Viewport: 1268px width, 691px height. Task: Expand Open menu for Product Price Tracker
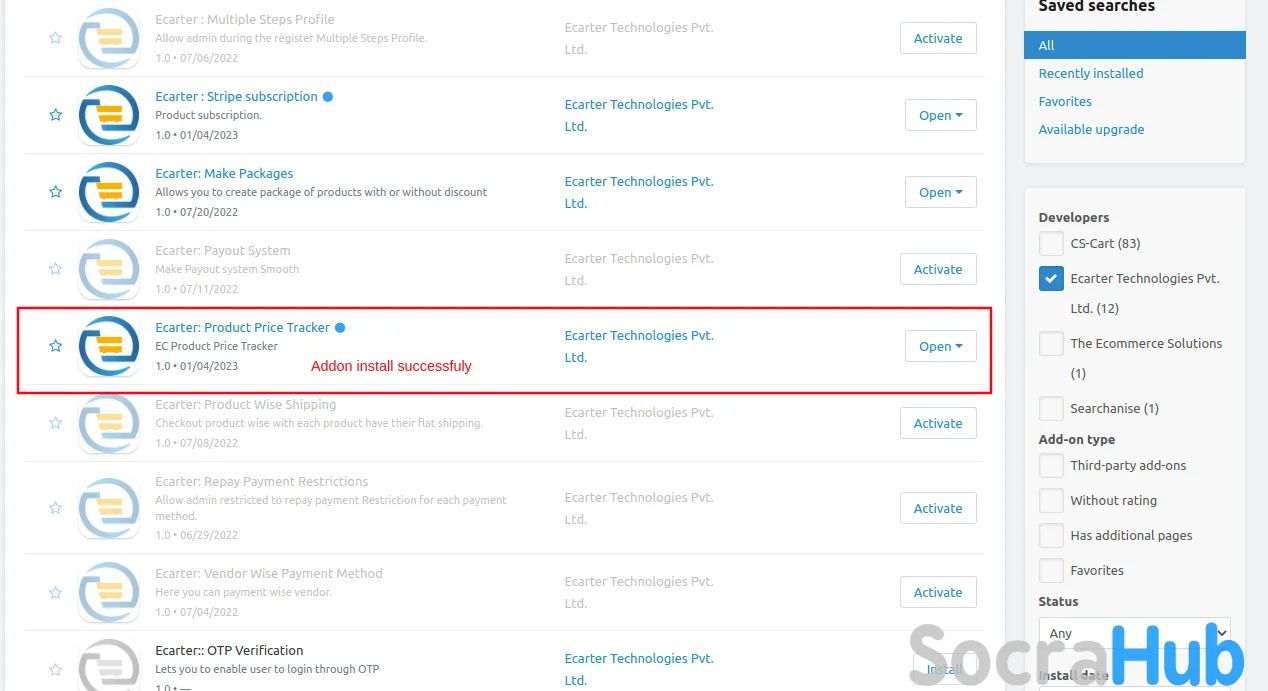940,346
